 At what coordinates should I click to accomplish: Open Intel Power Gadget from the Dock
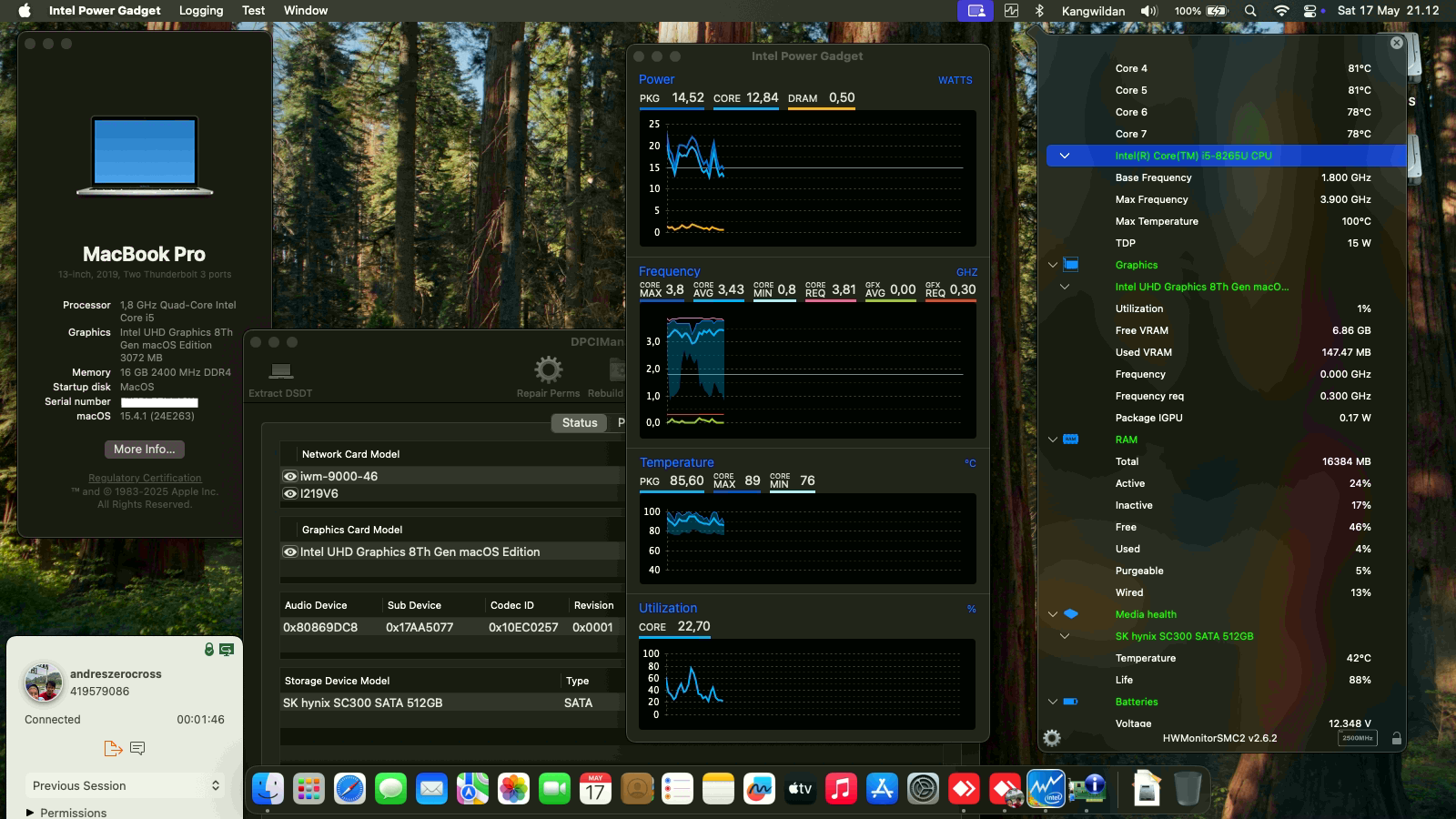1046,789
